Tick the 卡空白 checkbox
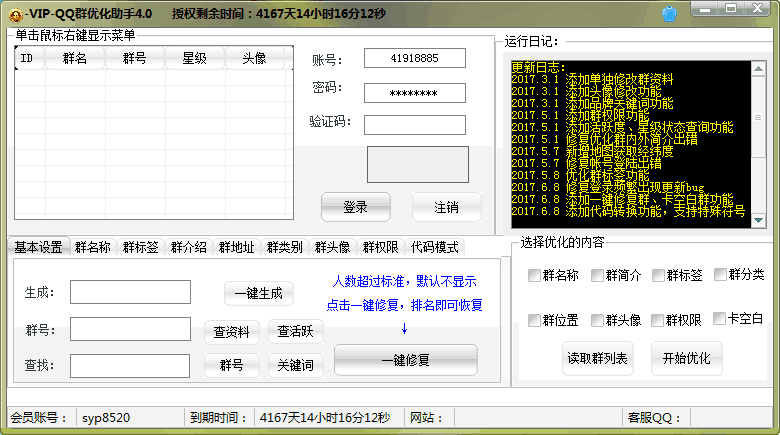The height and width of the screenshot is (435, 780). tap(719, 319)
